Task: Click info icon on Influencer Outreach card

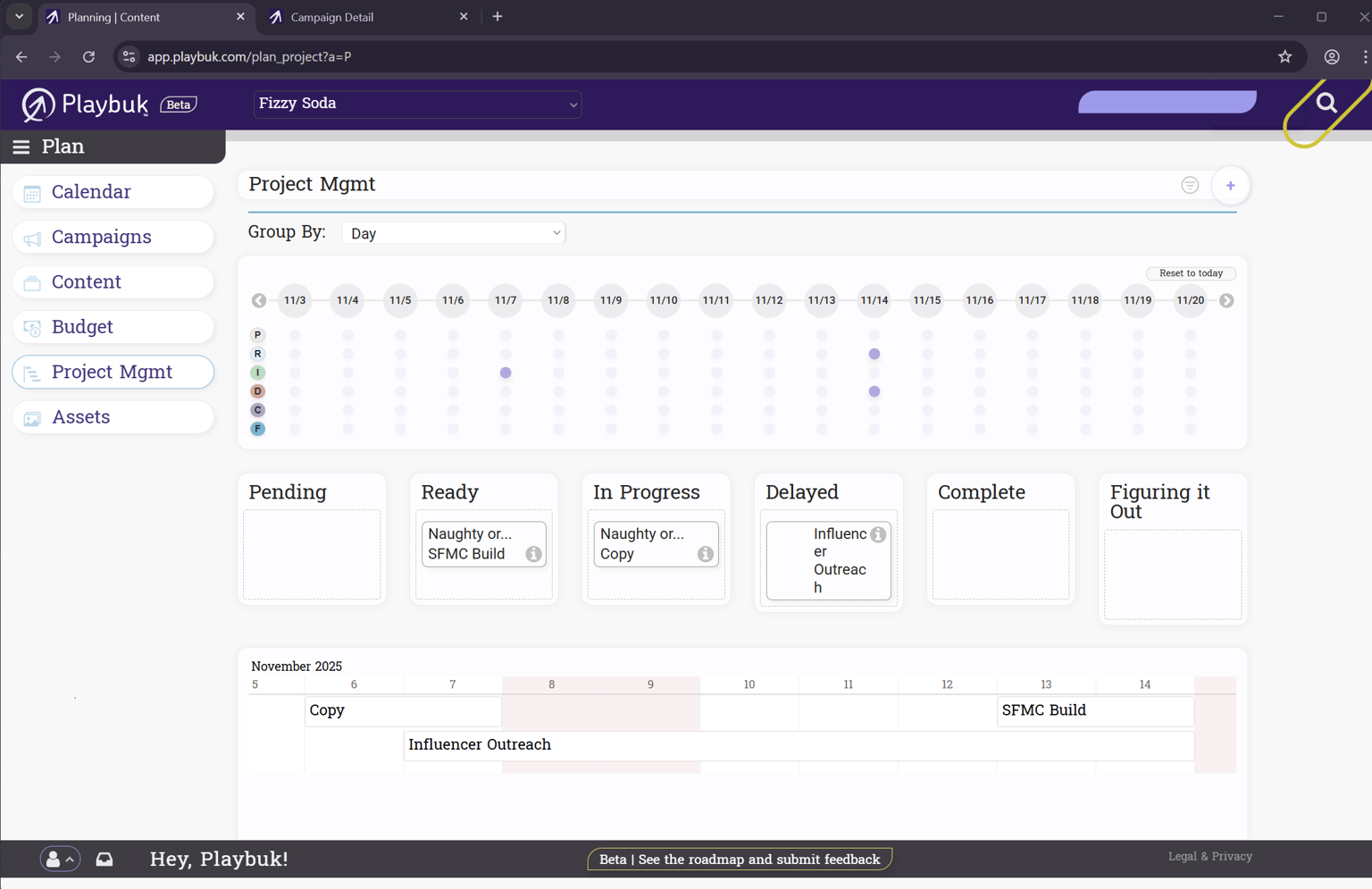Action: pos(878,534)
